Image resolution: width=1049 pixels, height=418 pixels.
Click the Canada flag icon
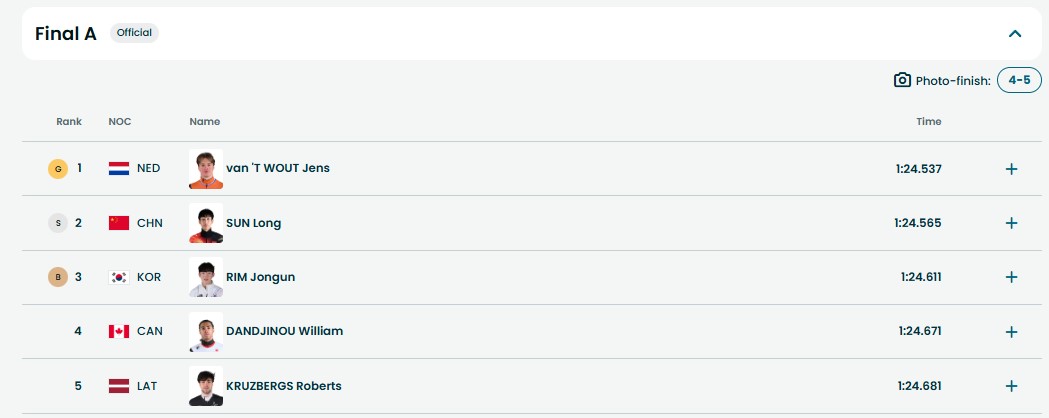(x=119, y=332)
